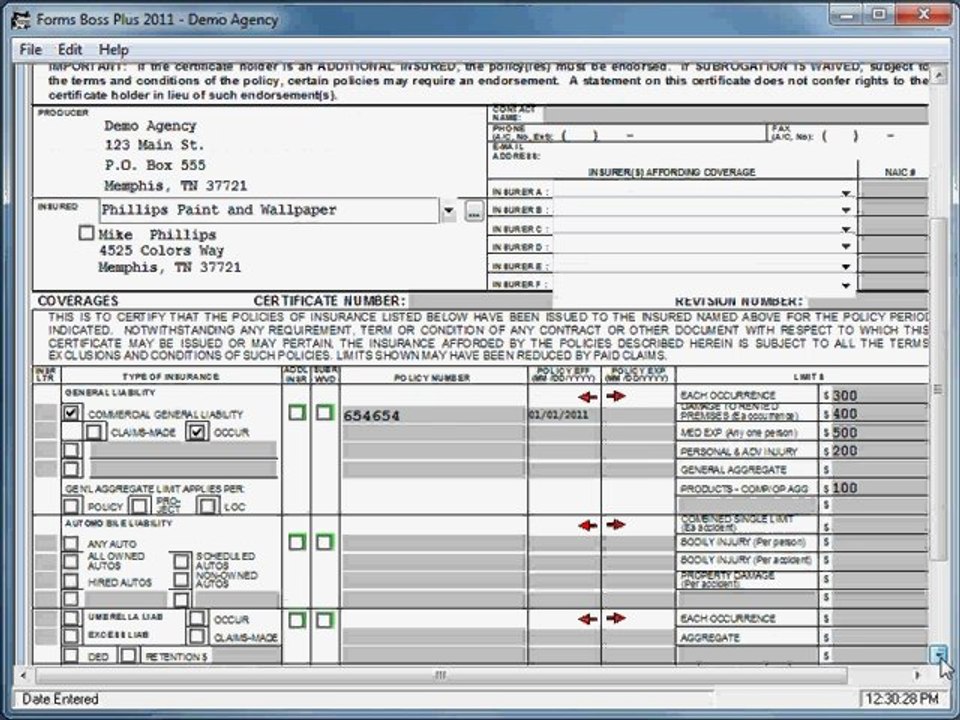960x720 pixels.
Task: Check the Retention checkbox
Action: tap(128, 656)
